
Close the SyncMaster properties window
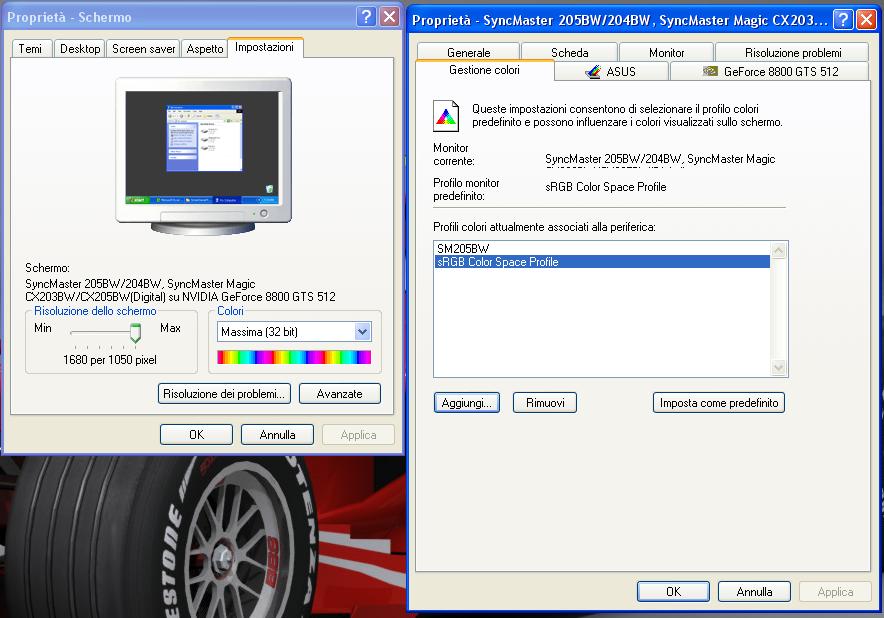coord(867,20)
